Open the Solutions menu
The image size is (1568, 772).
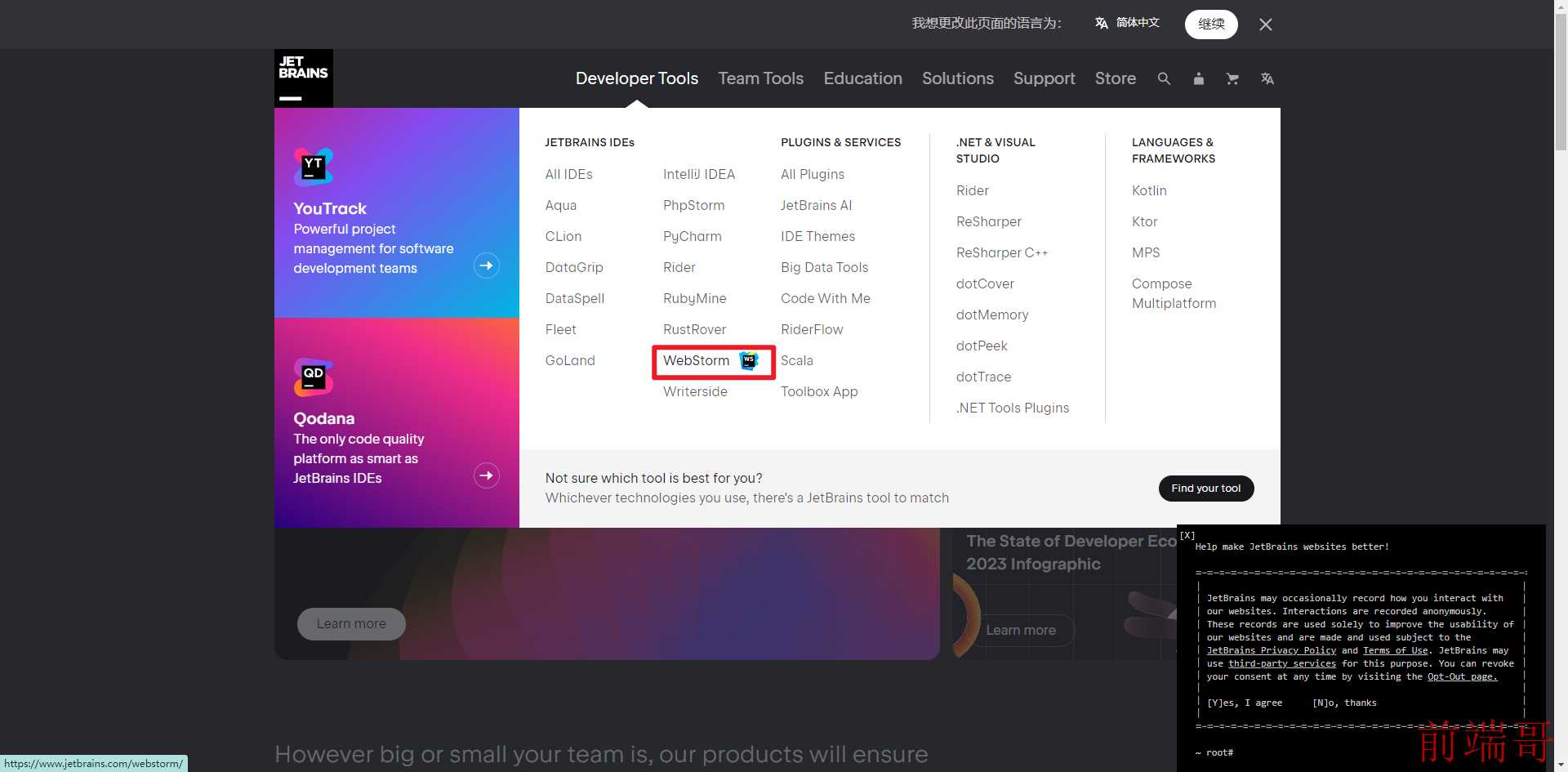coord(958,78)
